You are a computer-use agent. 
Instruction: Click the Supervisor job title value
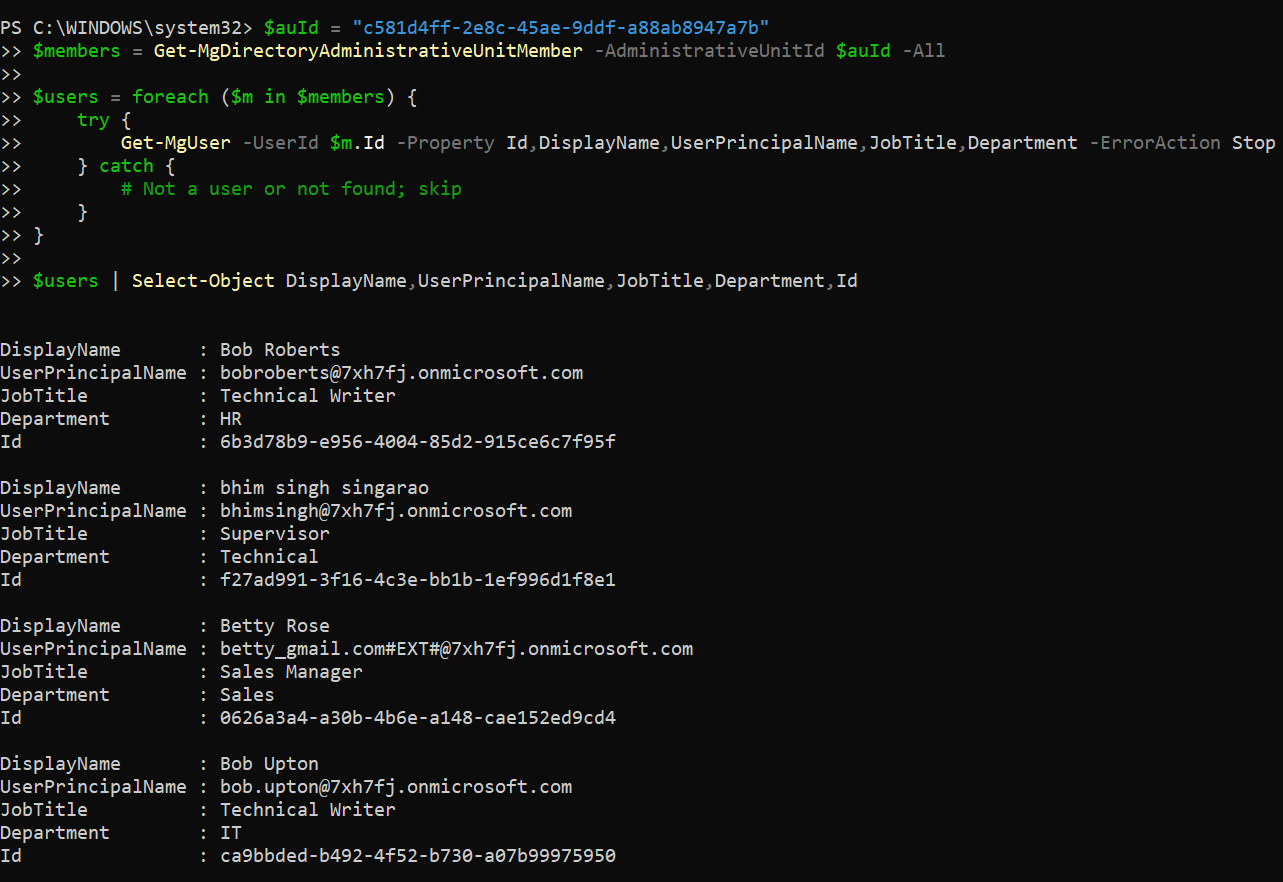274,534
